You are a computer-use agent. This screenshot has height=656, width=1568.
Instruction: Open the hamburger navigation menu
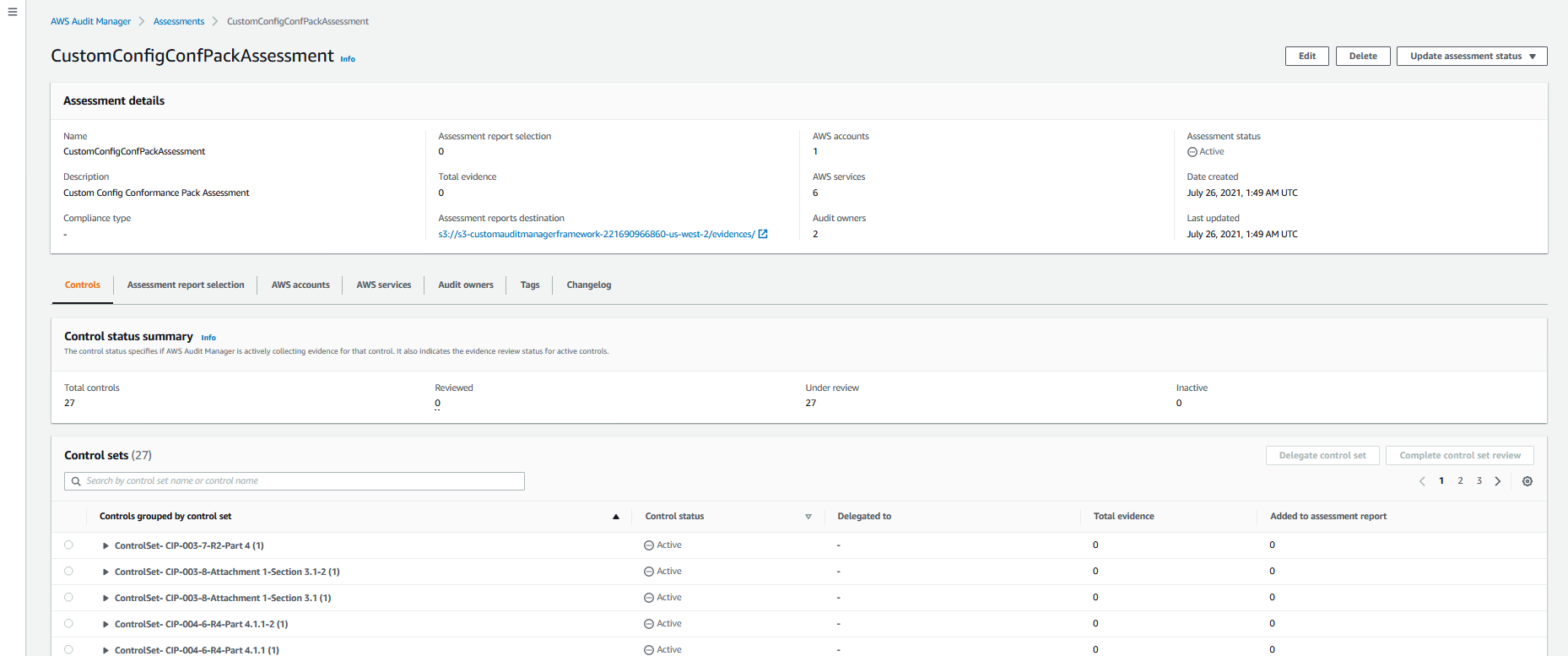point(12,12)
